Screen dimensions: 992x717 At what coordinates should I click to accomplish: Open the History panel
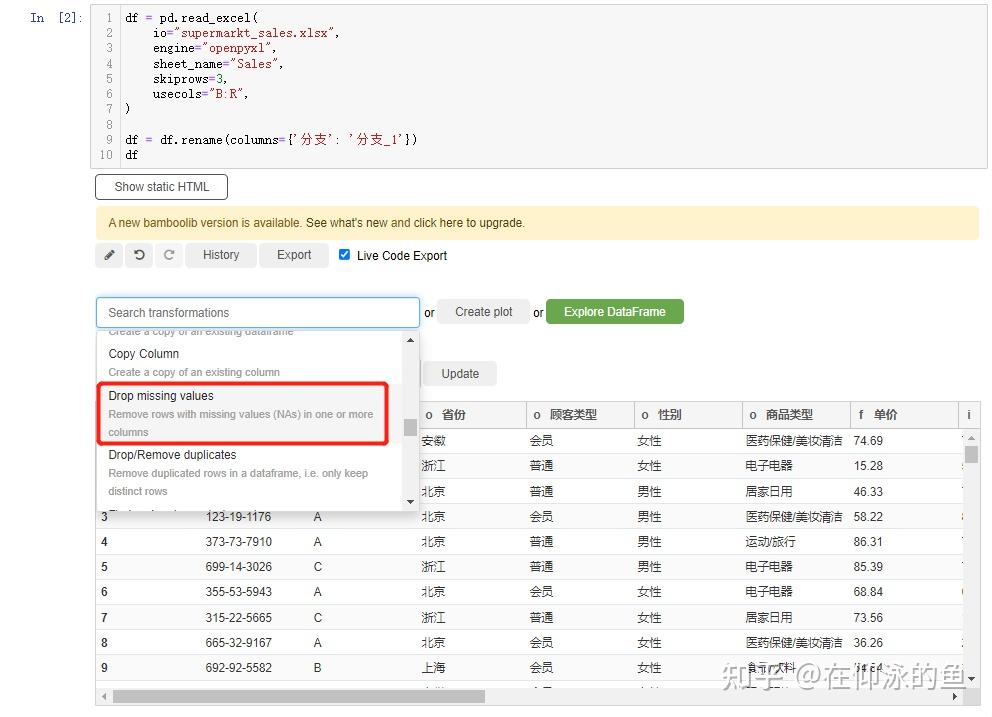pos(220,255)
